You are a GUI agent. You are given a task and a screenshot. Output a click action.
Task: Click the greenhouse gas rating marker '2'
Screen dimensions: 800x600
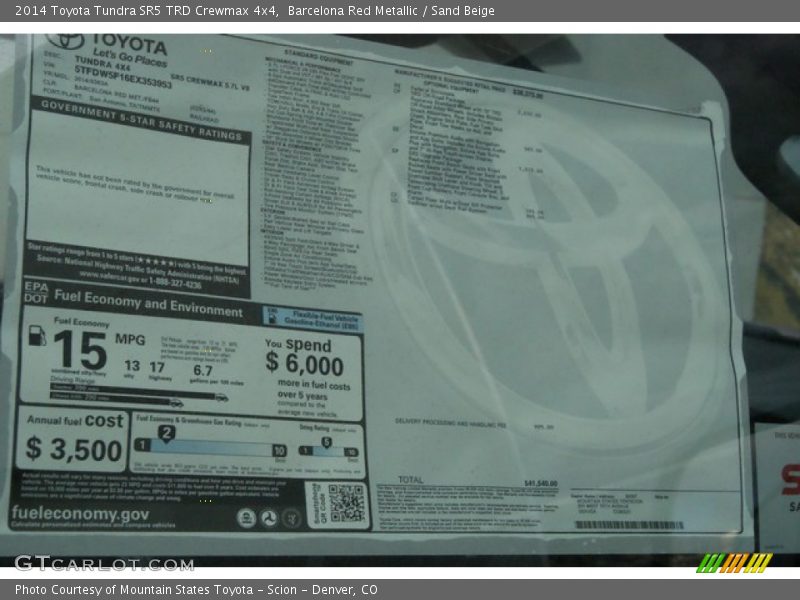tap(166, 433)
